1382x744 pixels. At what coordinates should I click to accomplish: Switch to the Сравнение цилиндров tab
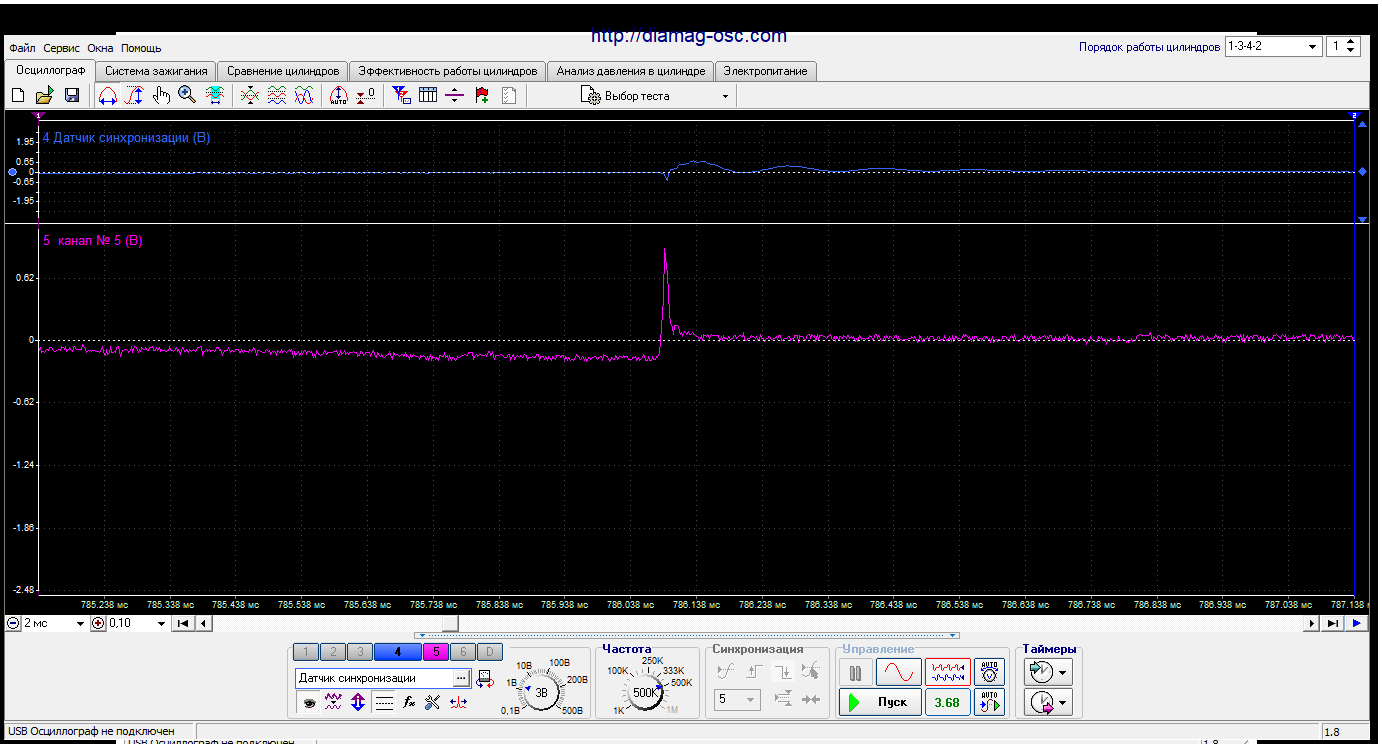[x=283, y=71]
